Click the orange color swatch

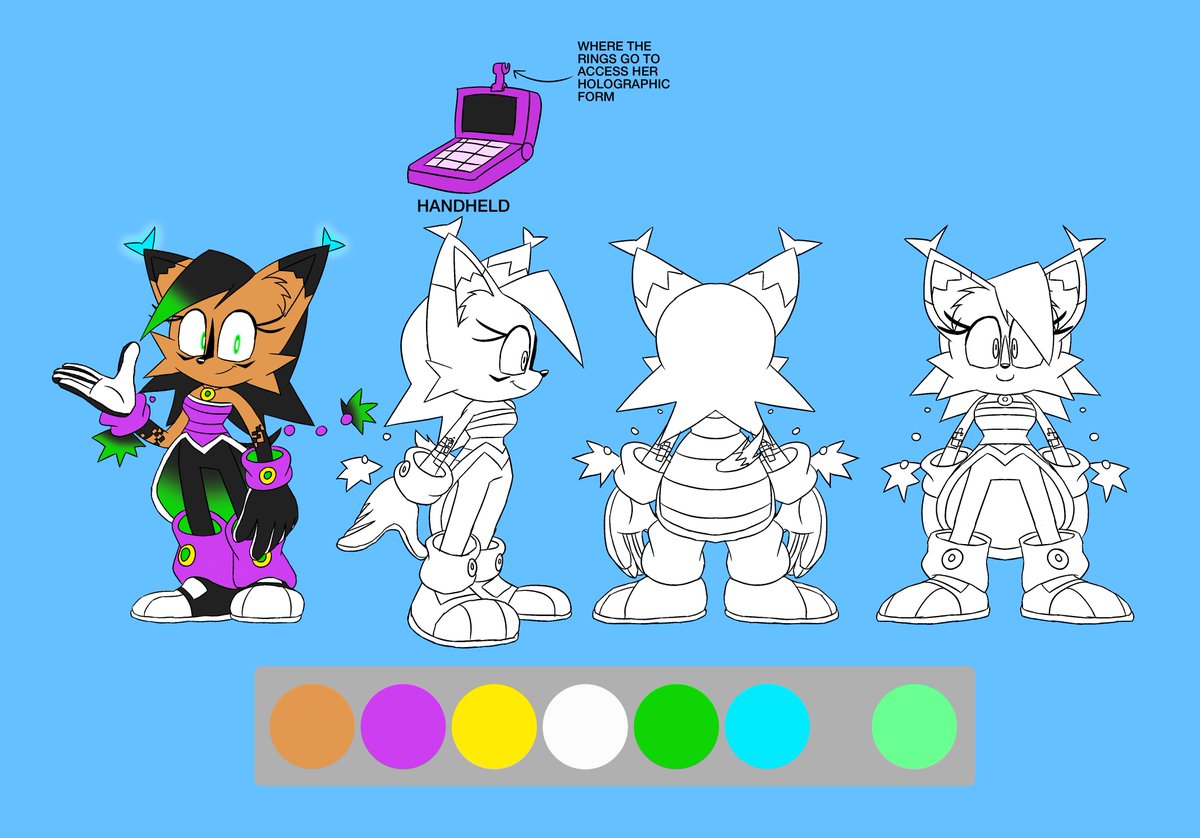pyautogui.click(x=312, y=726)
